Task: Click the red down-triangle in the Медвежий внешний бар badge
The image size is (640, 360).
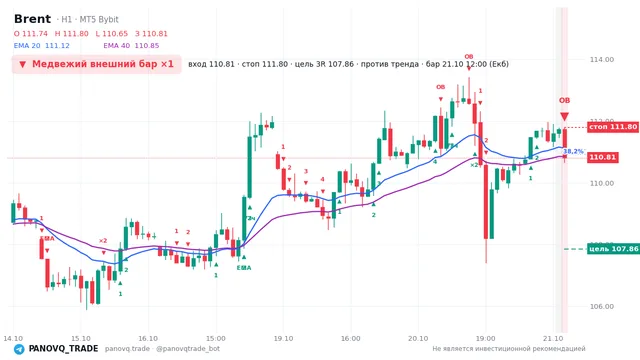Action: pos(22,64)
